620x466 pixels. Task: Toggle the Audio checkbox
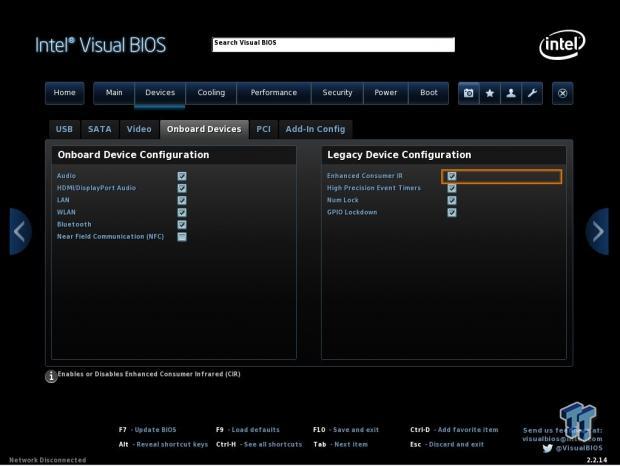click(x=182, y=176)
